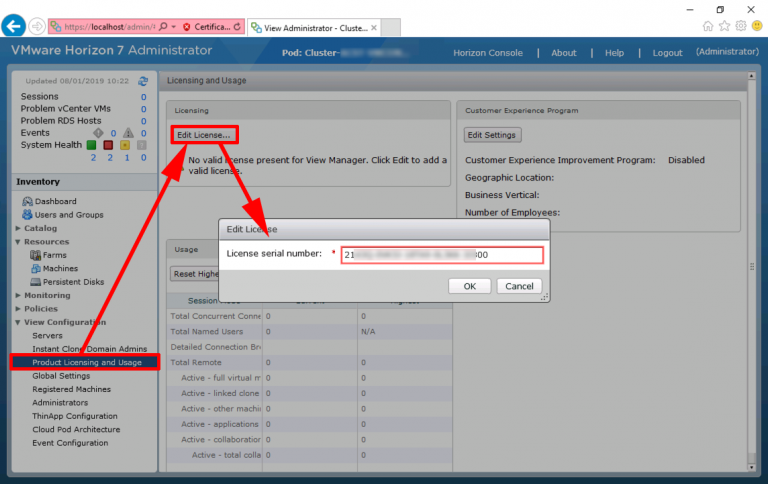Open the About link
This screenshot has width=768, height=484.
(564, 53)
